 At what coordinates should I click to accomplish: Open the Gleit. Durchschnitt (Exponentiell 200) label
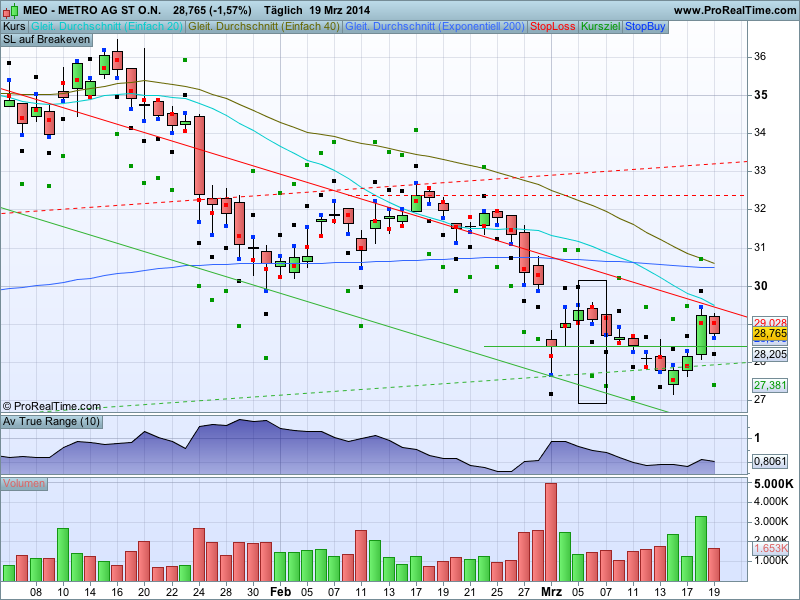point(435,27)
